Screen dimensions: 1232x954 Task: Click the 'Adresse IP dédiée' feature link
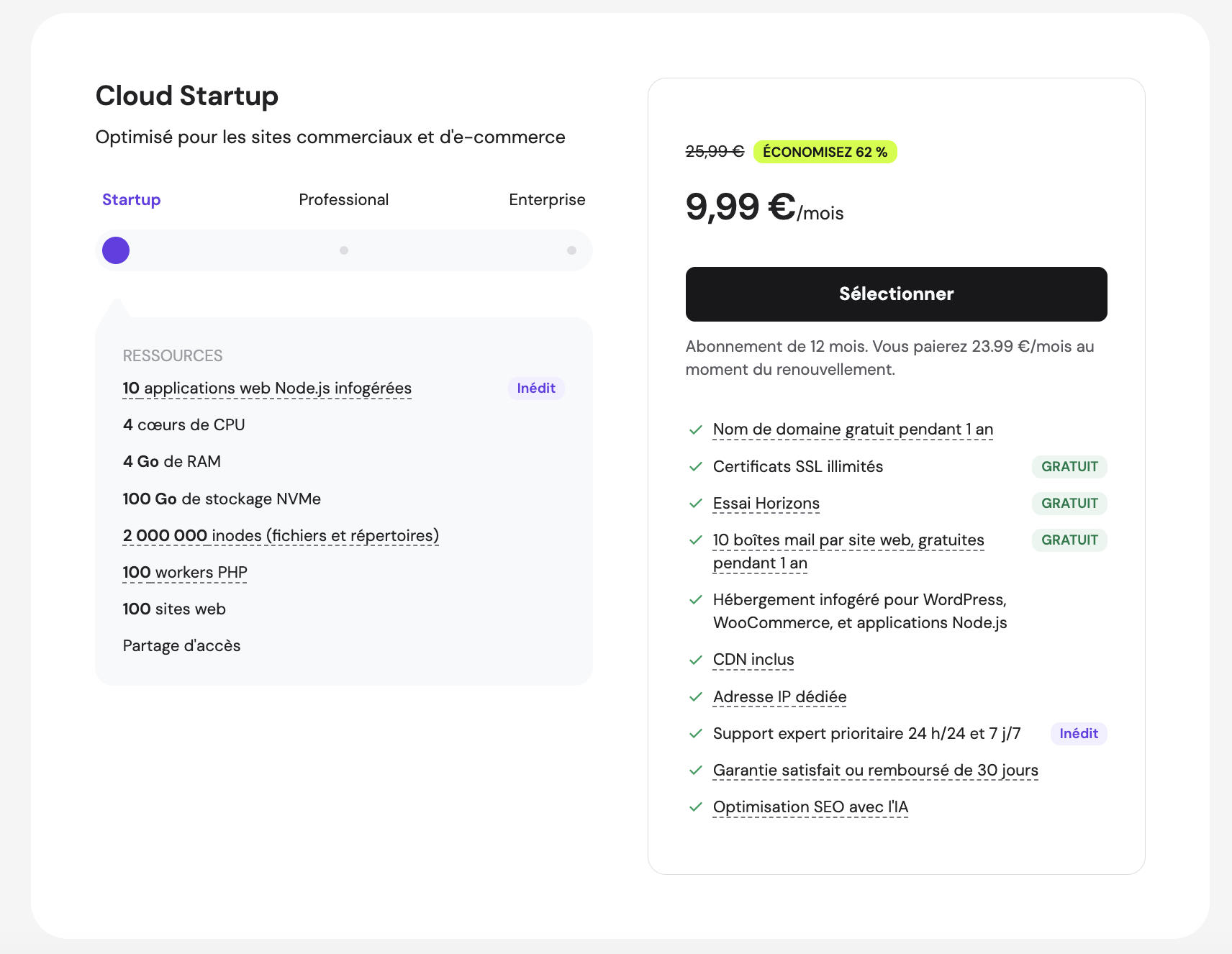coord(779,697)
